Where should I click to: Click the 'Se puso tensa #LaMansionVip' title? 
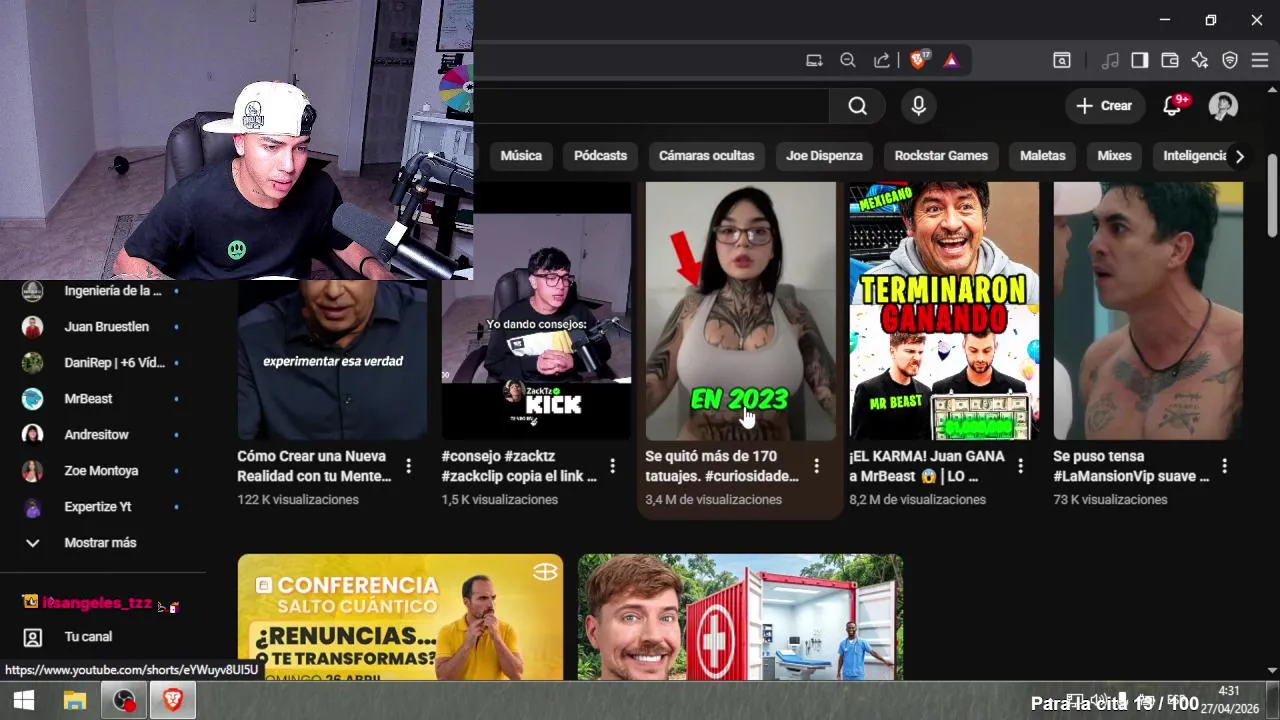click(1131, 466)
